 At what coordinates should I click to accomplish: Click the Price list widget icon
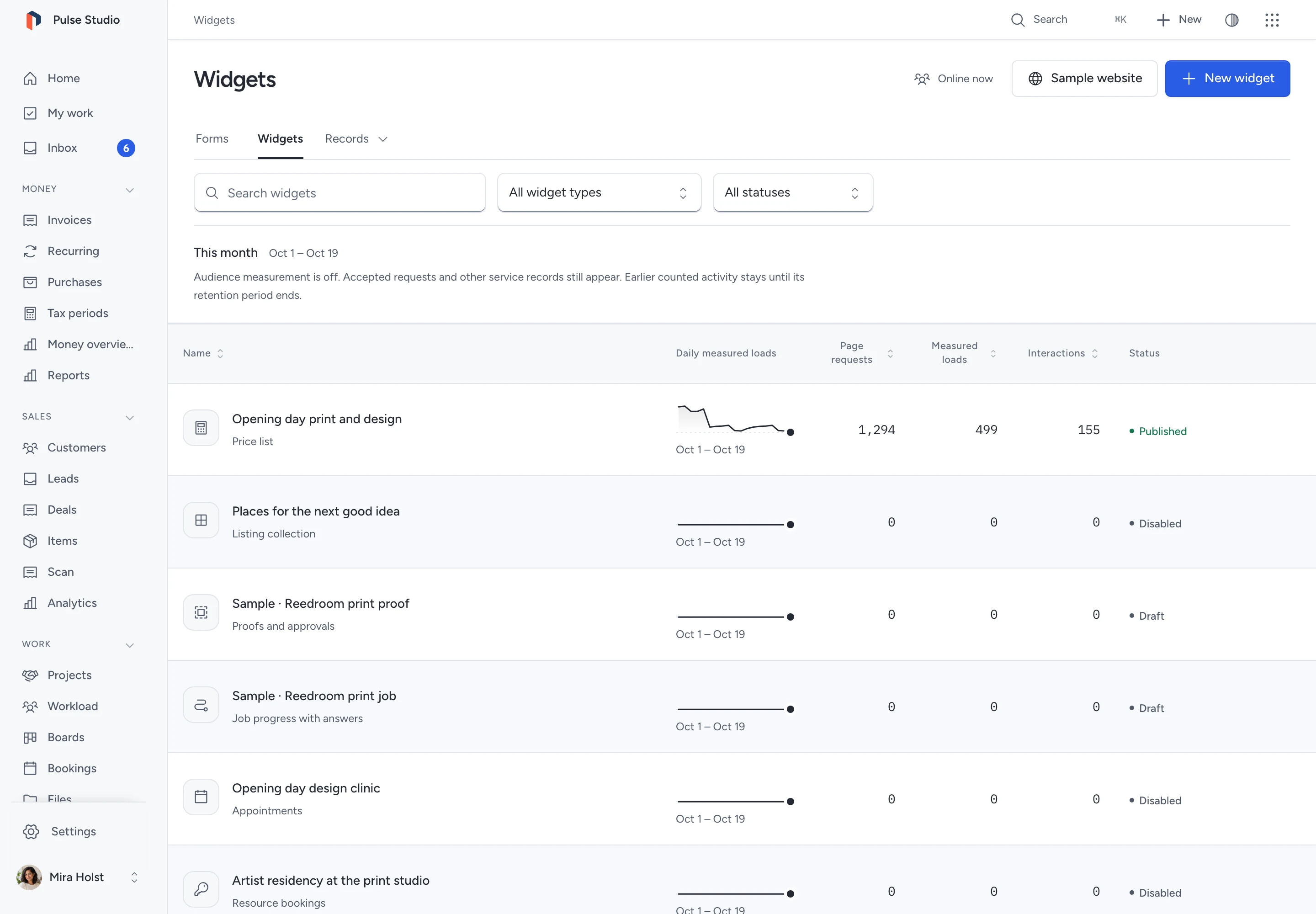(201, 428)
